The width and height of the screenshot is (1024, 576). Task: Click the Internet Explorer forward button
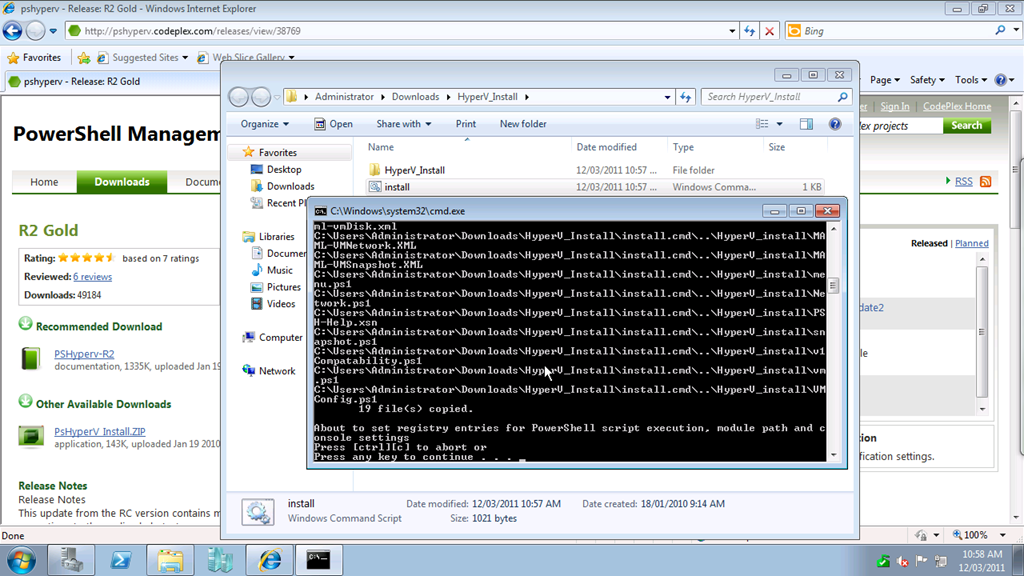(35, 31)
